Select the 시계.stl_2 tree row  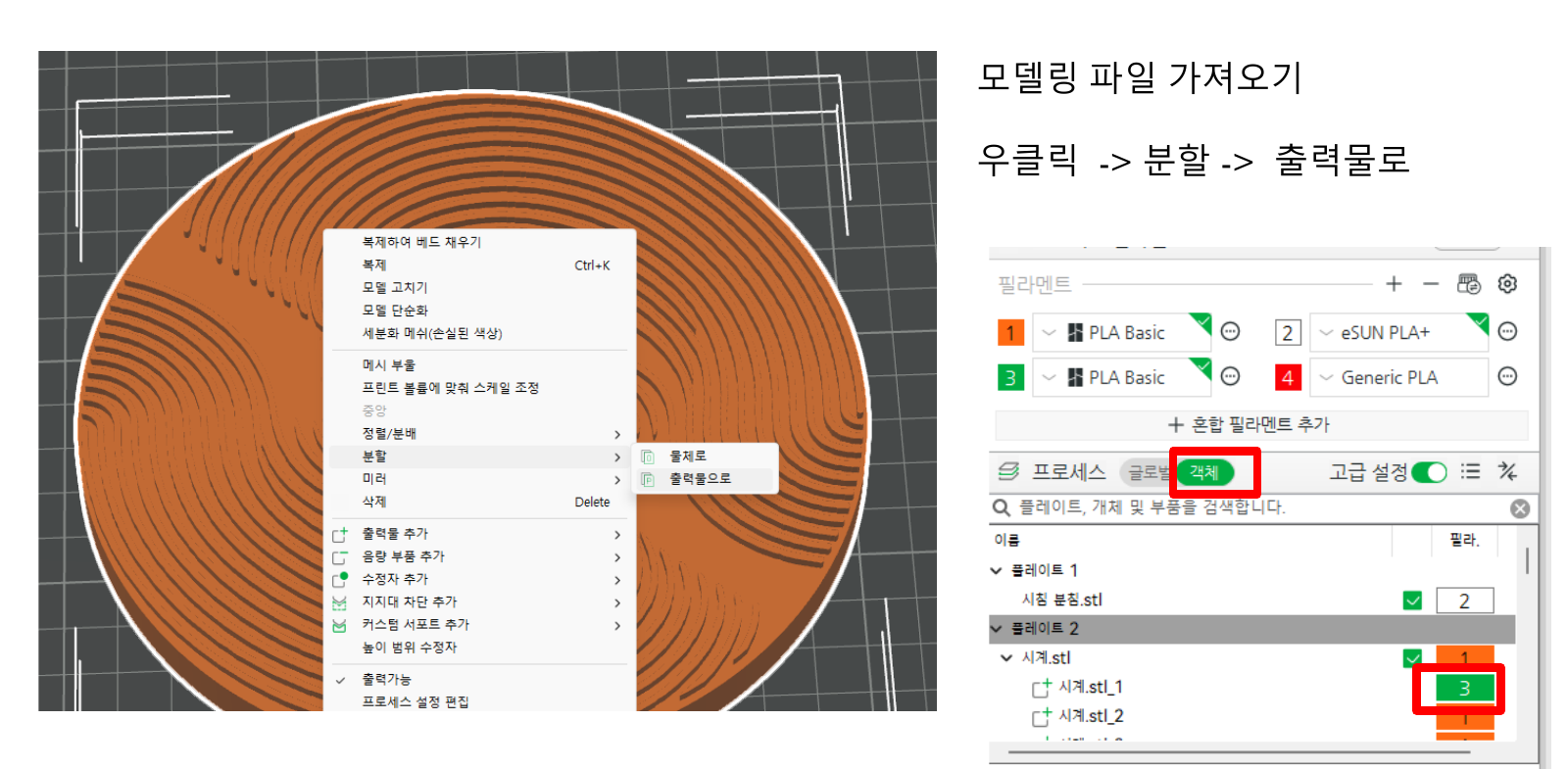(1252, 716)
